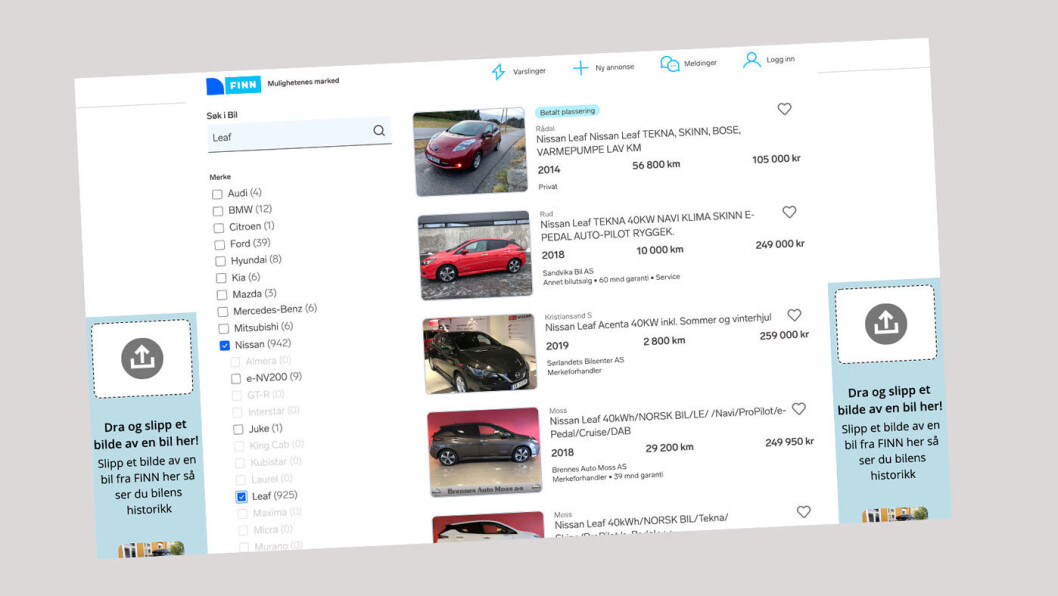Open the Leaf TEKNA 40KW NAVI KLIMA listing title
This screenshot has height=596, width=1058.
[x=648, y=225]
